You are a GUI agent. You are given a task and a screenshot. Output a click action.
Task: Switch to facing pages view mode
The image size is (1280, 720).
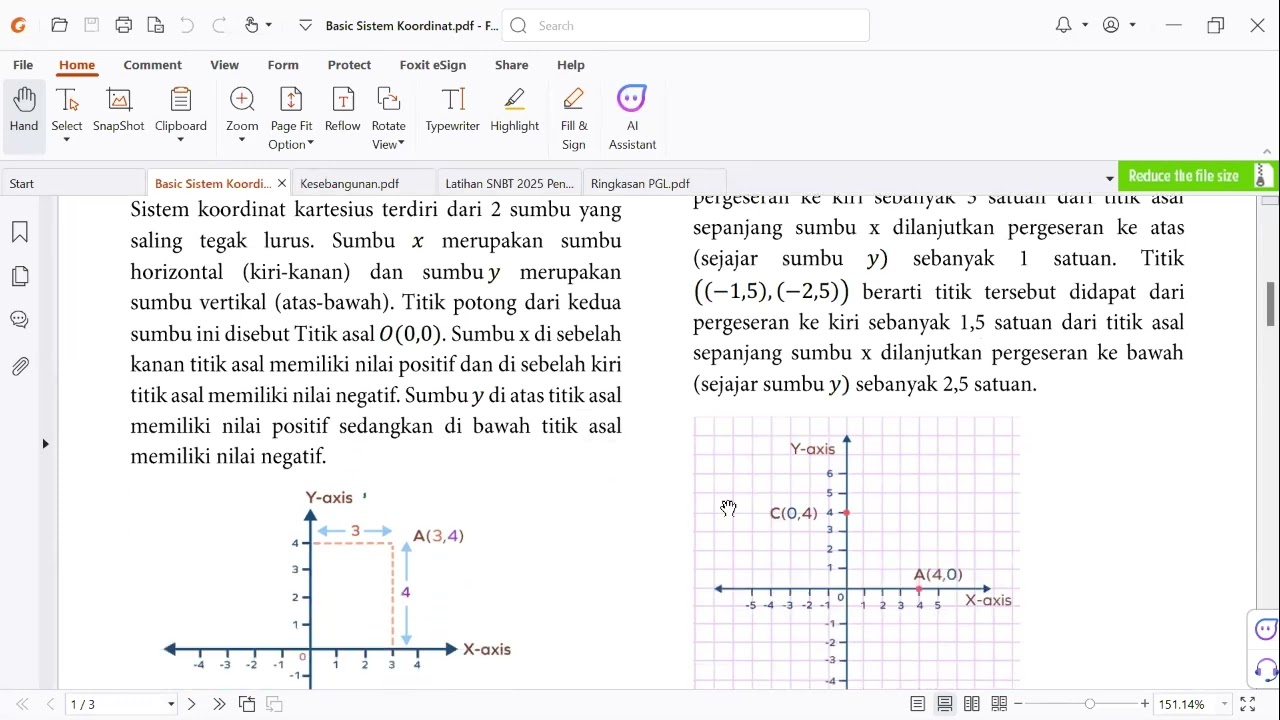pos(972,705)
